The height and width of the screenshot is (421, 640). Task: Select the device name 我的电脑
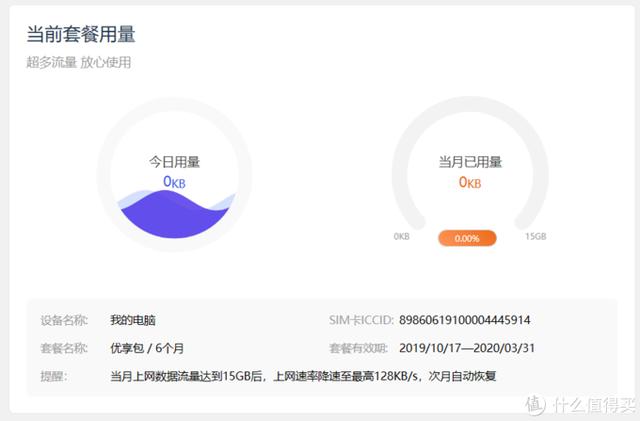pos(133,320)
